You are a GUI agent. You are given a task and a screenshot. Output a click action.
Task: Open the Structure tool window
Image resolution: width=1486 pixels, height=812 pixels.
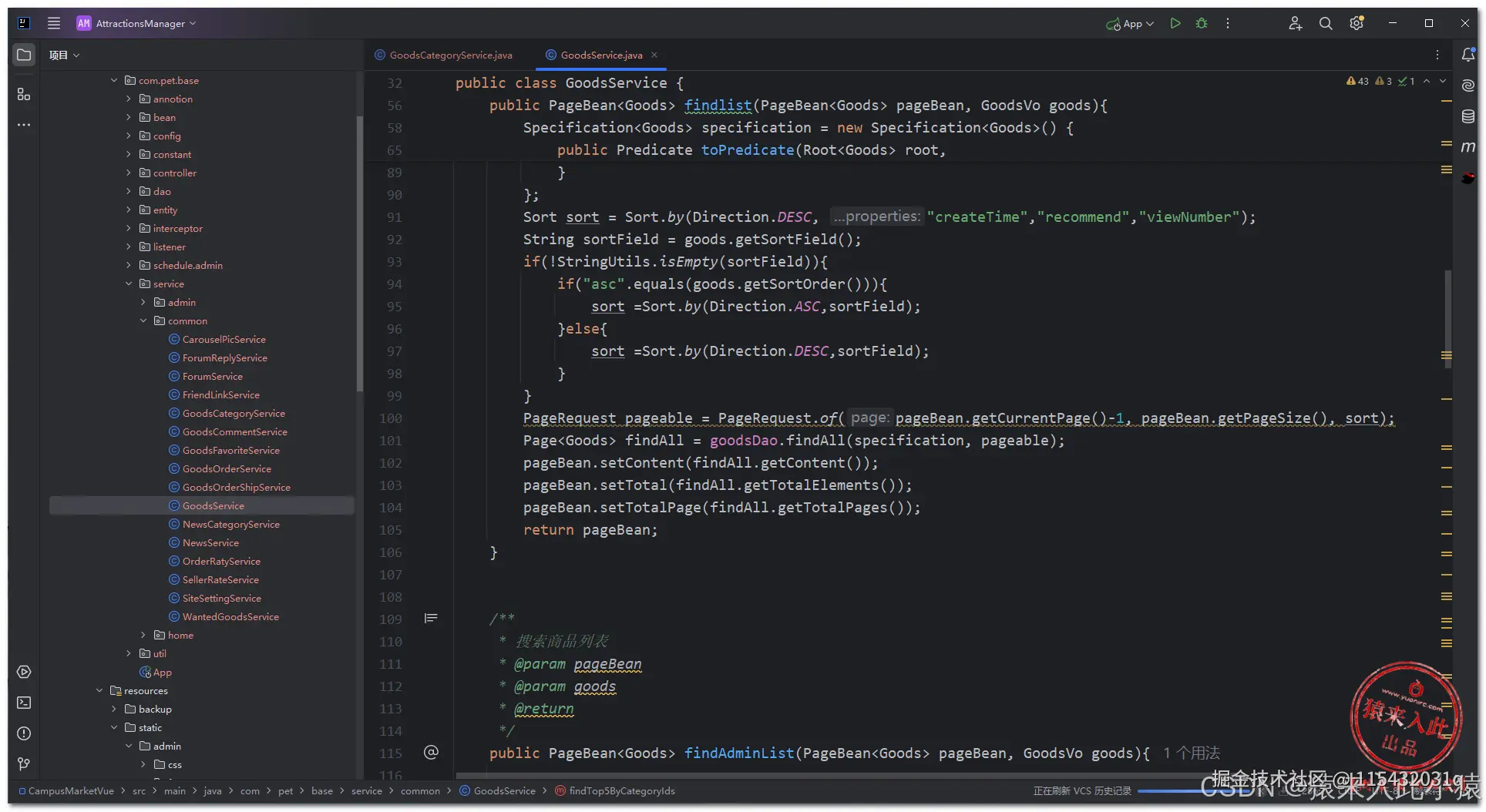point(24,94)
